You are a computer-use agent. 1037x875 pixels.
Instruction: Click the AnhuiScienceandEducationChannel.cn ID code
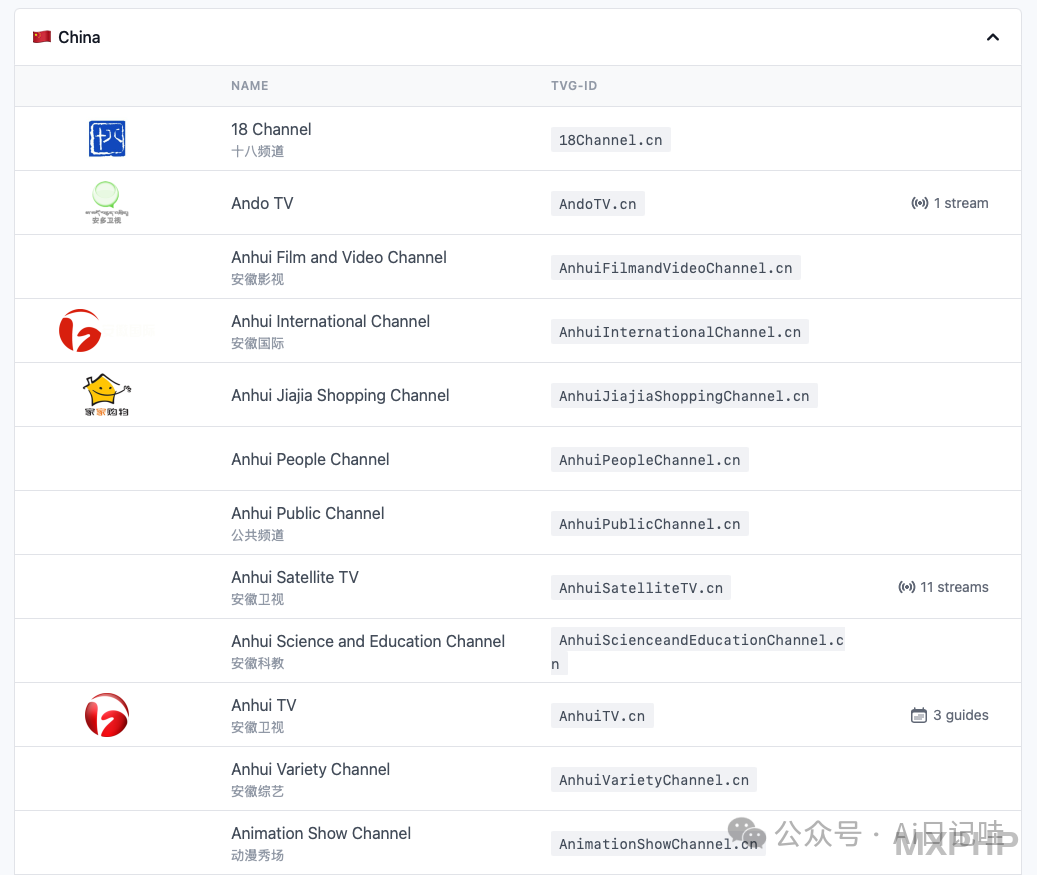point(698,651)
